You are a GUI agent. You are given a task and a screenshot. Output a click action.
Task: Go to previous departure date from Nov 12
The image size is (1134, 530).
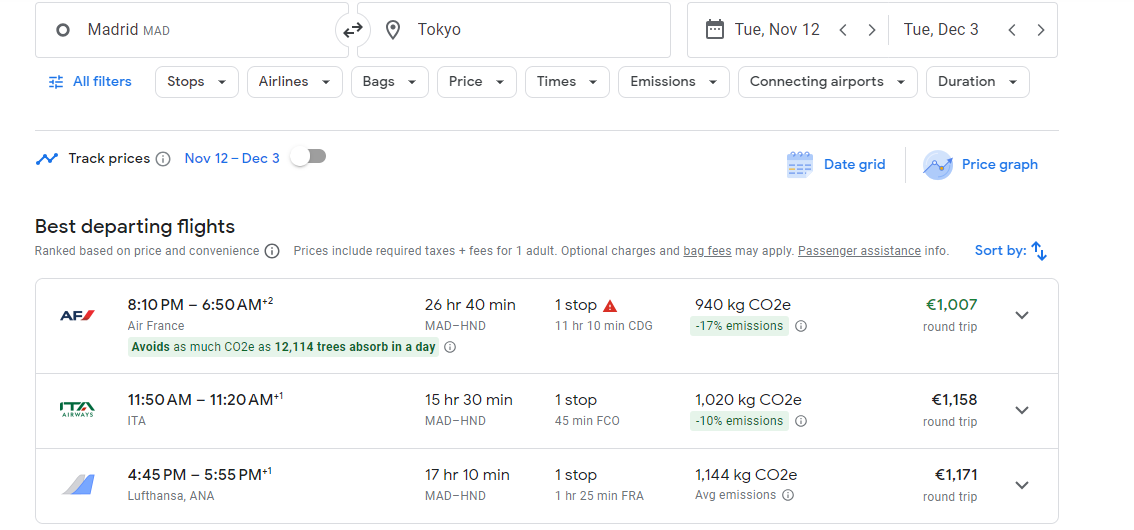[843, 30]
